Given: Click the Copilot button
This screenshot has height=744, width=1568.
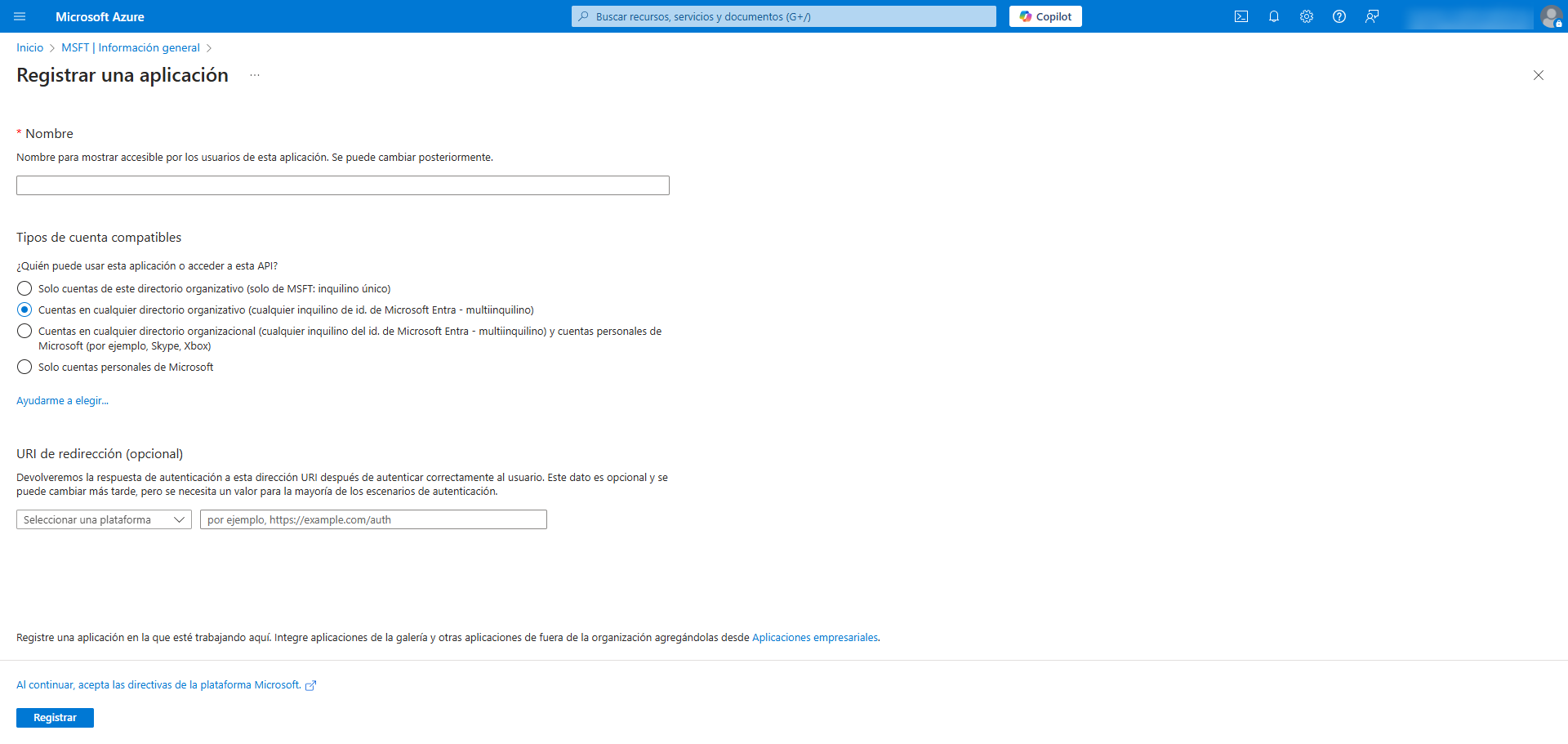Looking at the screenshot, I should click(x=1045, y=16).
